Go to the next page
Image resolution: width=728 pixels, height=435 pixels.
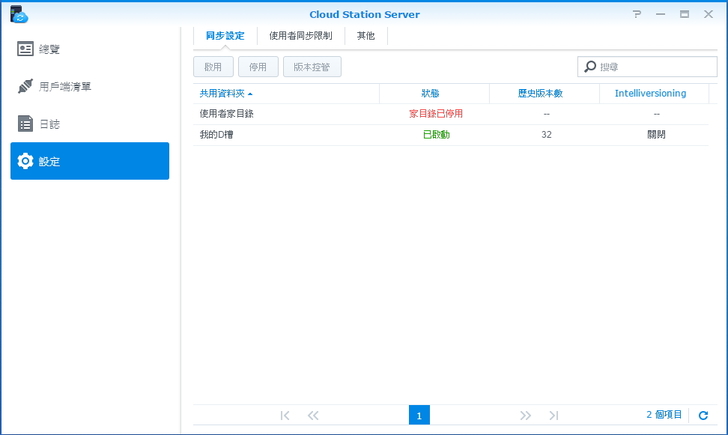click(x=525, y=415)
